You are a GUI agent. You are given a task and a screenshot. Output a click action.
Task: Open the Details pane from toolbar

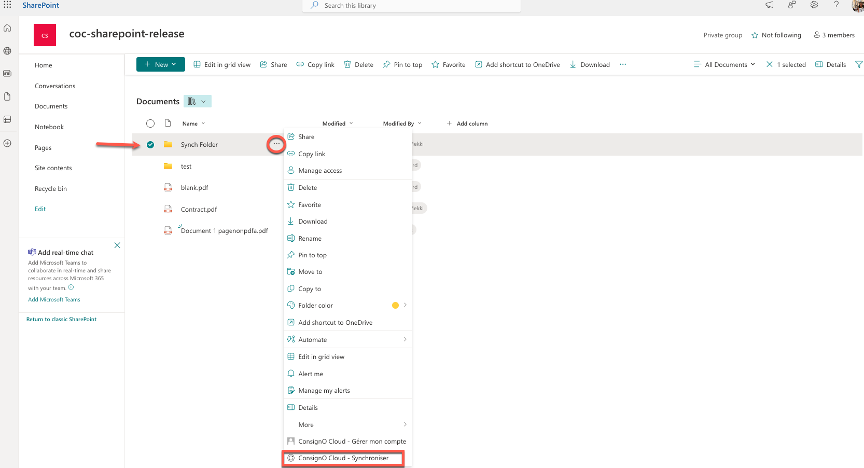tap(831, 65)
